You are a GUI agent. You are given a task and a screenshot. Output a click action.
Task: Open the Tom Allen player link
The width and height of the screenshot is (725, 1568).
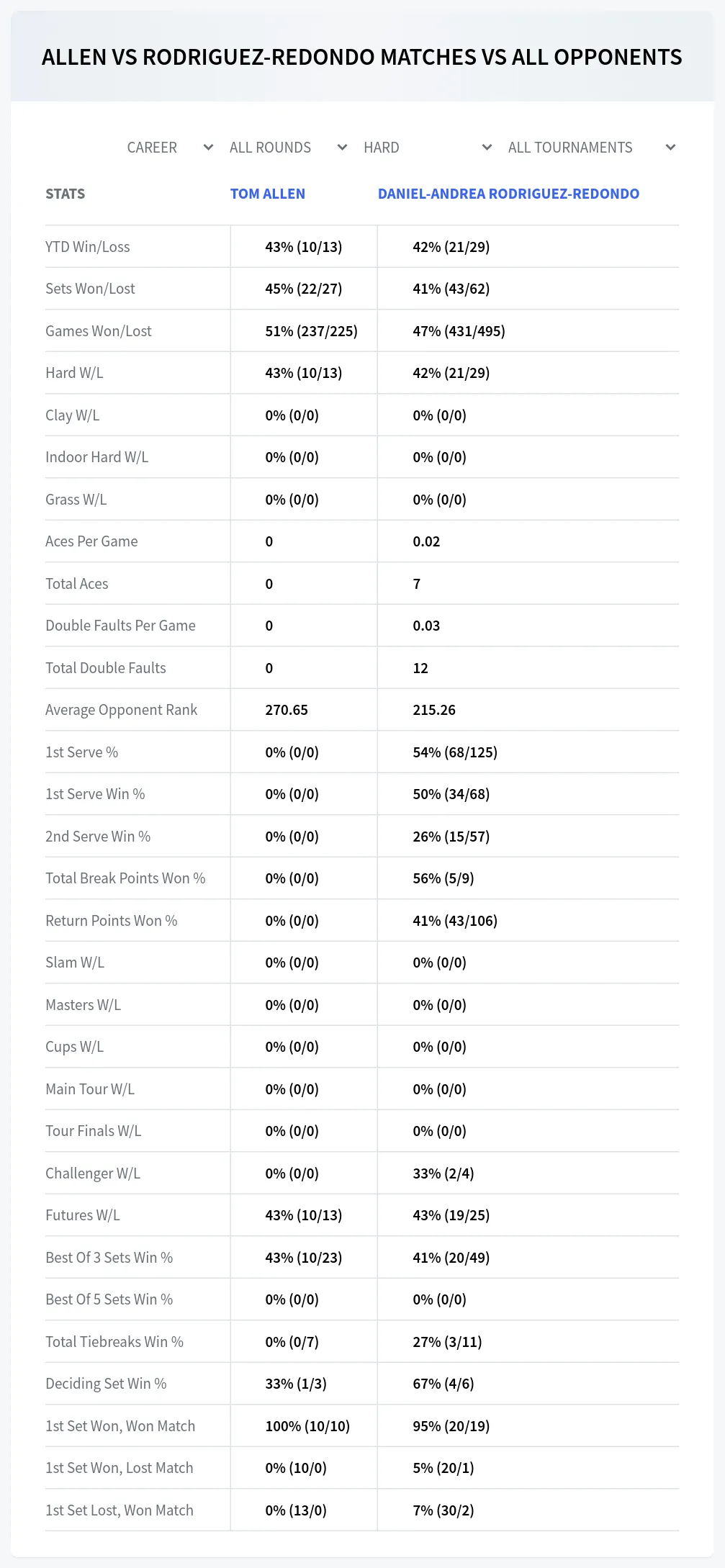pos(268,194)
